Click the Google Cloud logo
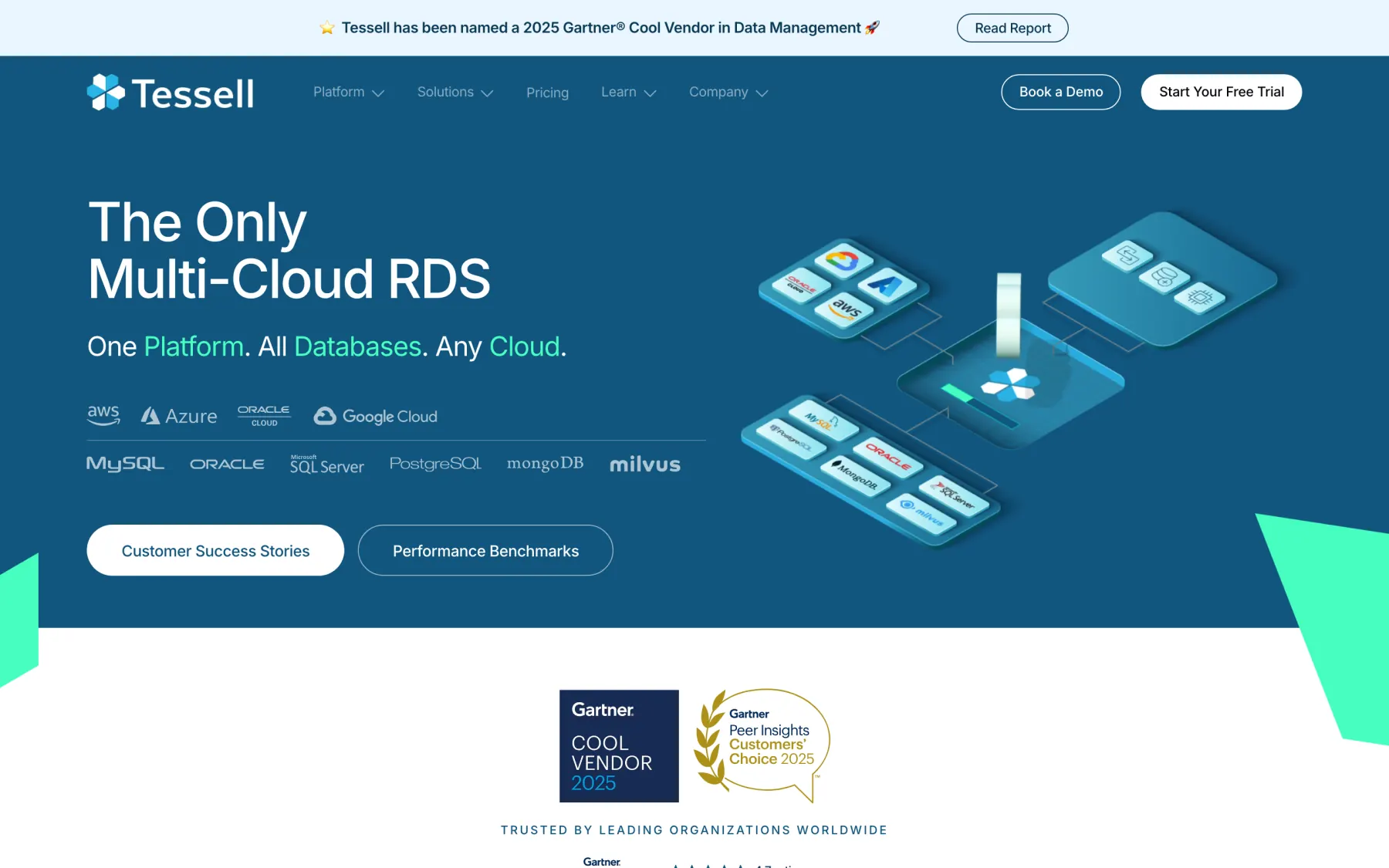Image resolution: width=1389 pixels, height=868 pixels. [375, 416]
